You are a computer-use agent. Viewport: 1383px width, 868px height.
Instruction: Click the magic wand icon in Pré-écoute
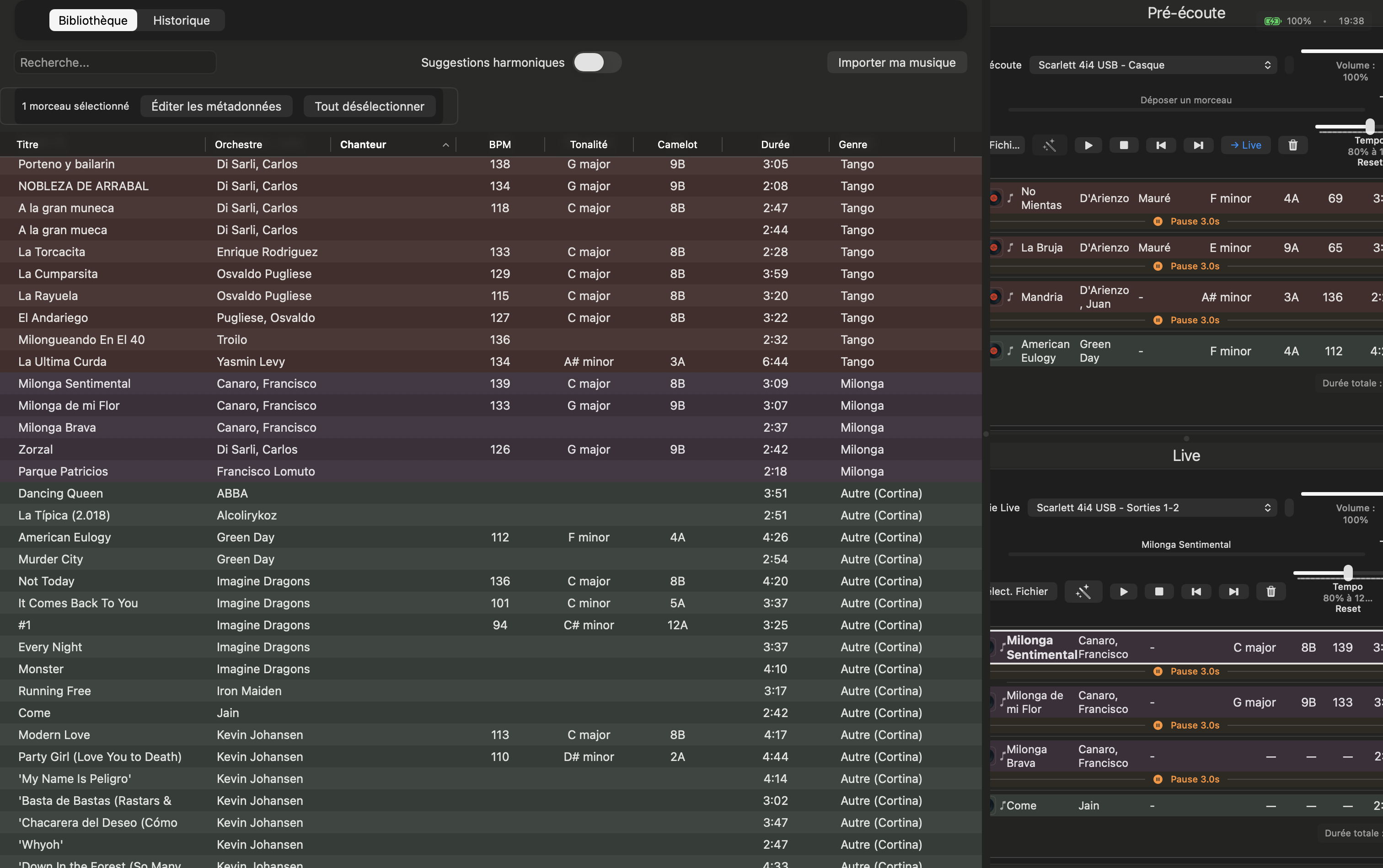click(x=1050, y=145)
